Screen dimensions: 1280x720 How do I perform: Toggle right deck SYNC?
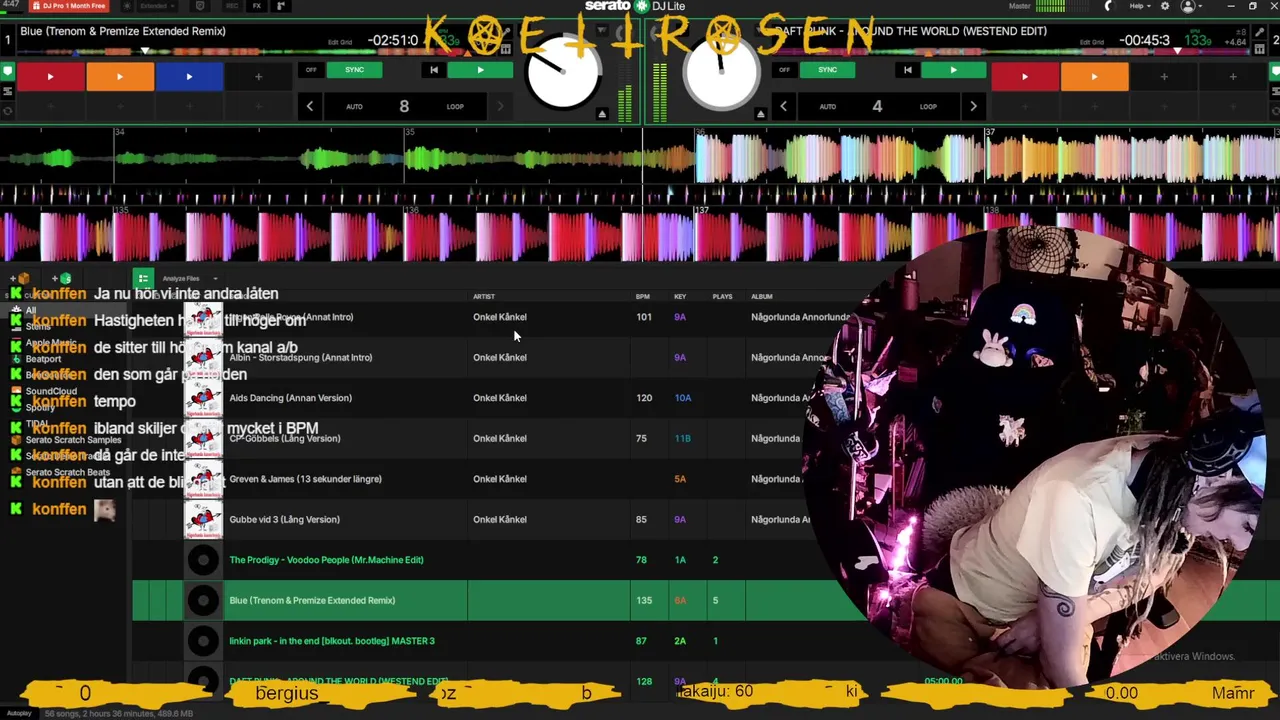(x=827, y=70)
